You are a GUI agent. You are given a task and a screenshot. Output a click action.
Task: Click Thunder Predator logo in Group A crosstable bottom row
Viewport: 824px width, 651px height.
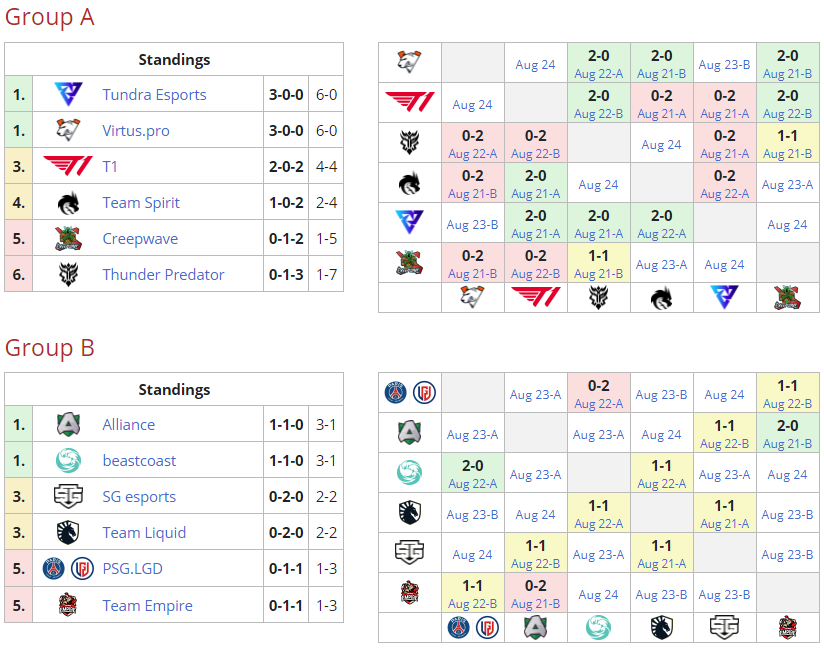(x=598, y=297)
